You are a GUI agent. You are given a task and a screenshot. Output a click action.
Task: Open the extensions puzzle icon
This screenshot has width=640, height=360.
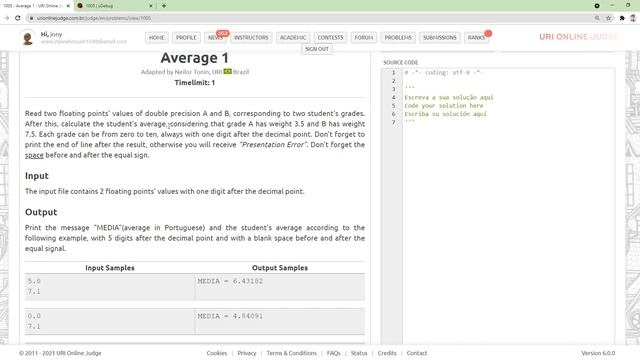[622, 18]
